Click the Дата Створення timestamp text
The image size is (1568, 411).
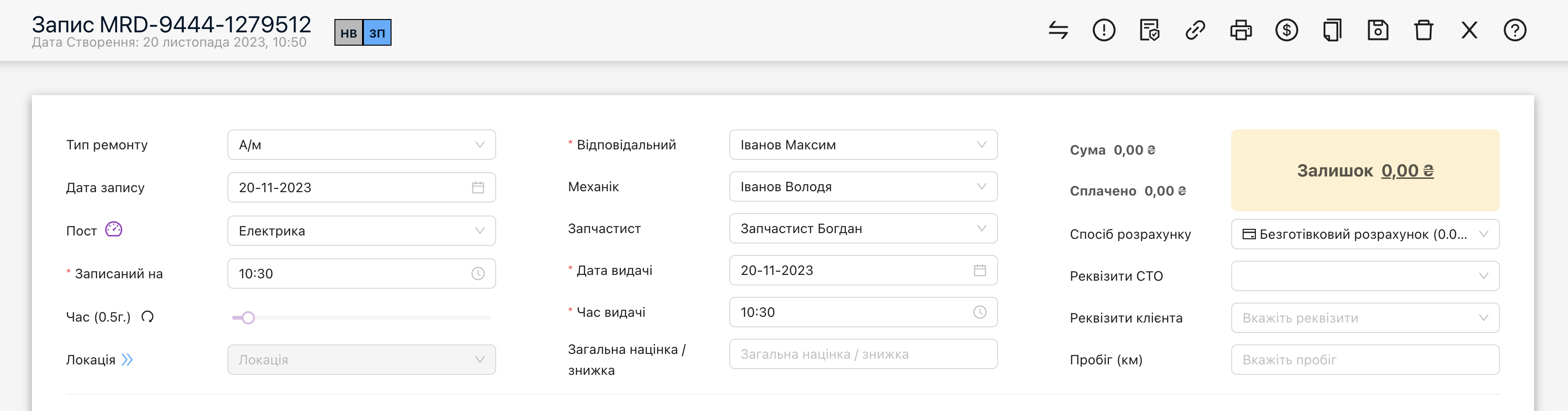[x=169, y=43]
